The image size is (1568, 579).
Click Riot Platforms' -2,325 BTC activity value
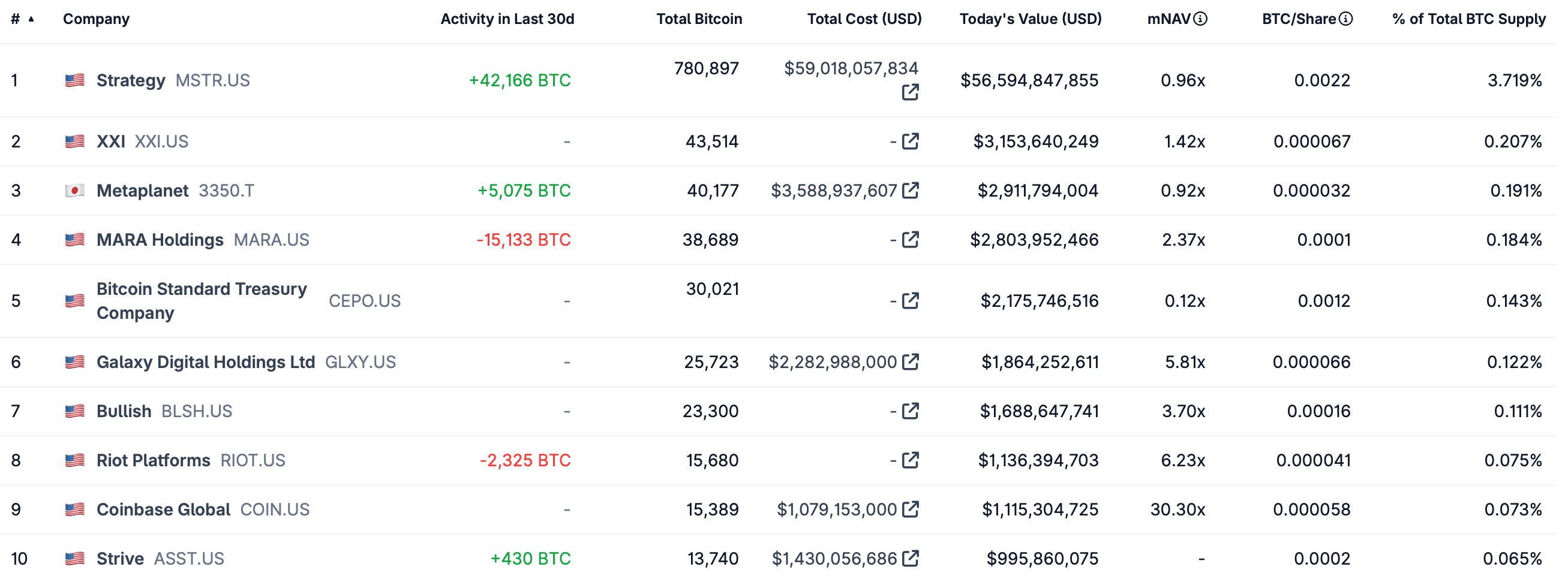pos(527,460)
